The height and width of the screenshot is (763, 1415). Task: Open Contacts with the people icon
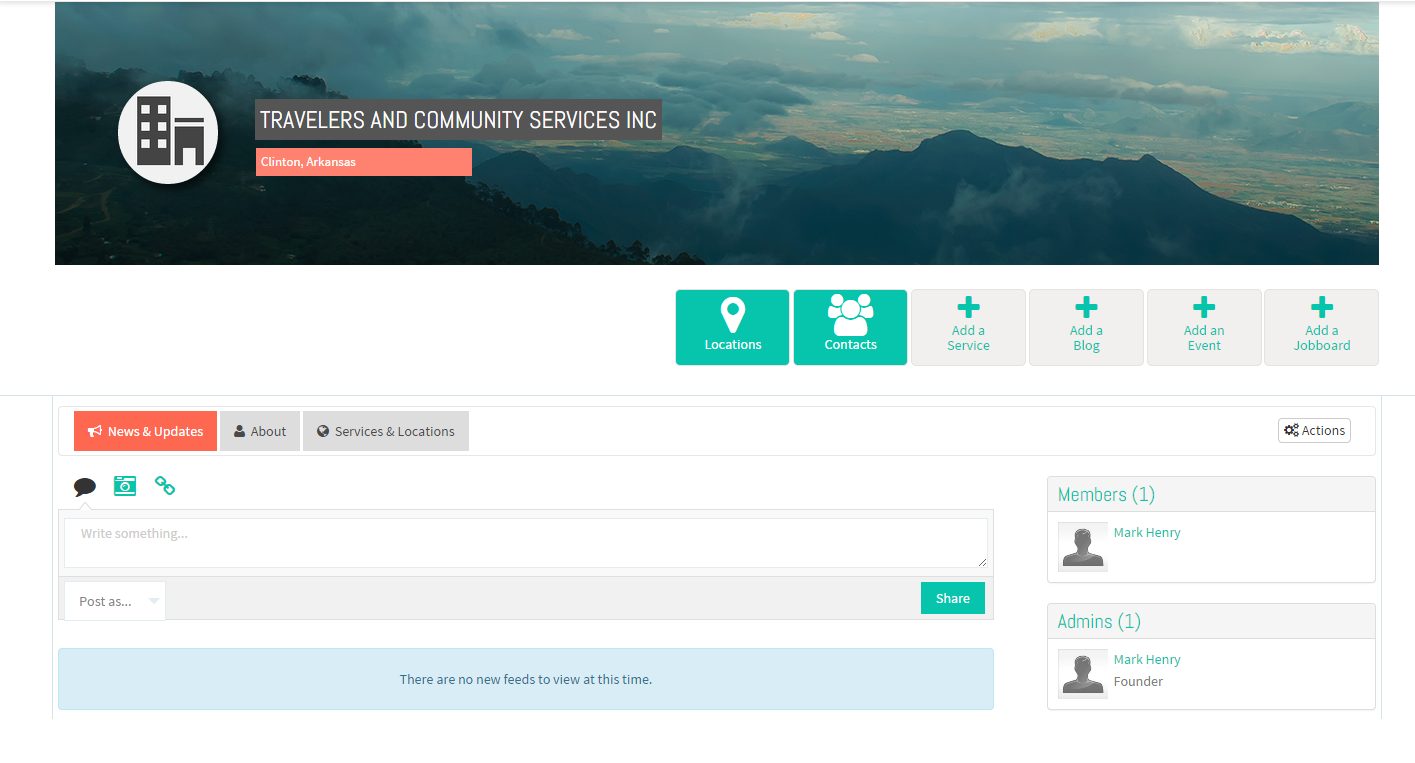tap(850, 327)
